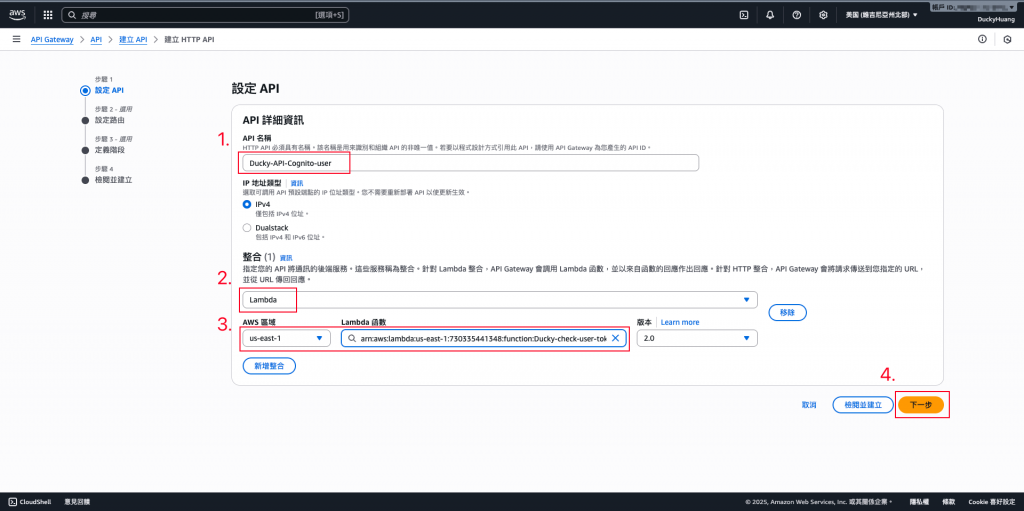
Task: Open the clock-style icon at far right
Action: 1007,40
